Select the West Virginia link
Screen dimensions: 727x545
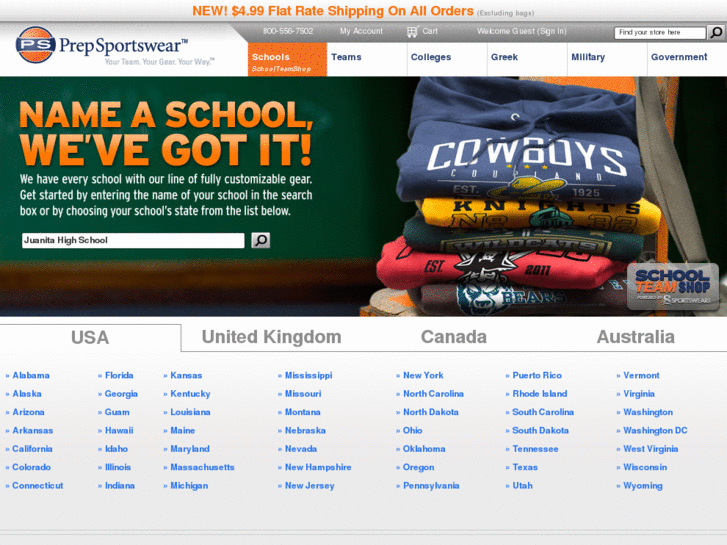650,449
